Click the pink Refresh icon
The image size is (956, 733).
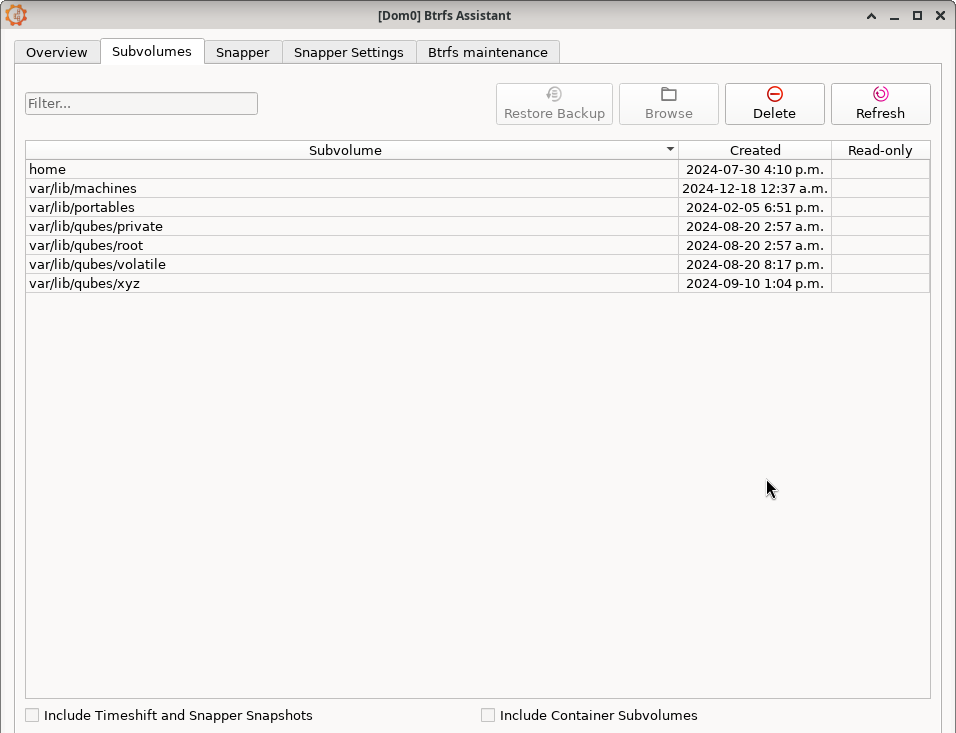click(880, 94)
